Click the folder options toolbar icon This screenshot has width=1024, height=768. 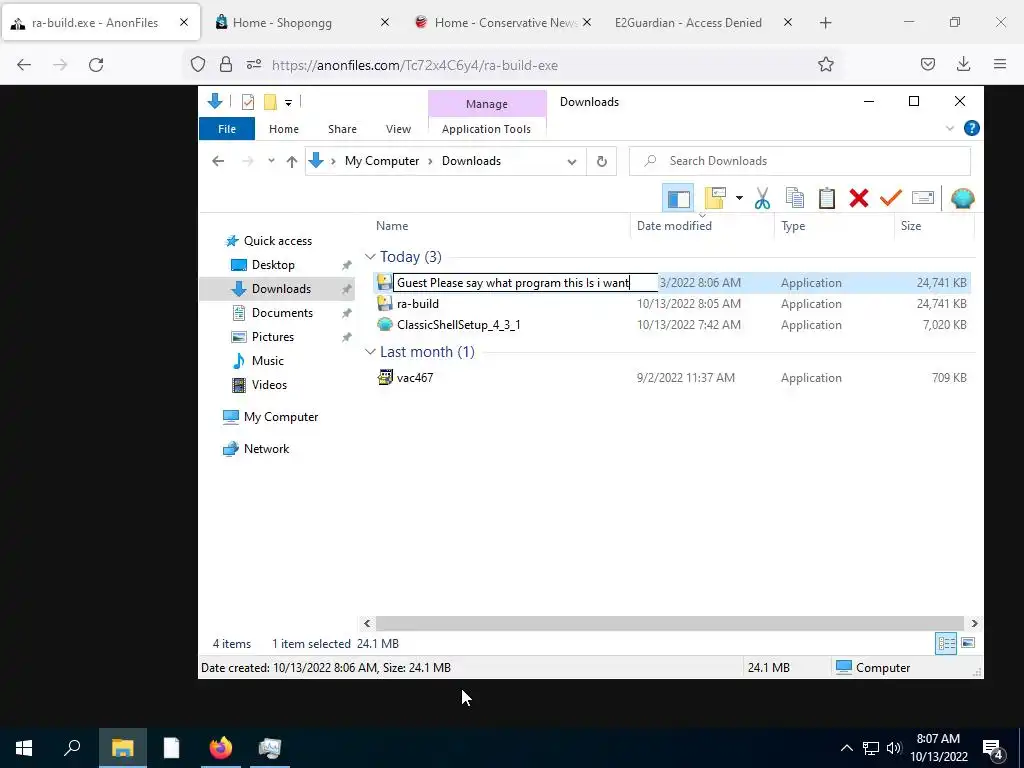[715, 198]
